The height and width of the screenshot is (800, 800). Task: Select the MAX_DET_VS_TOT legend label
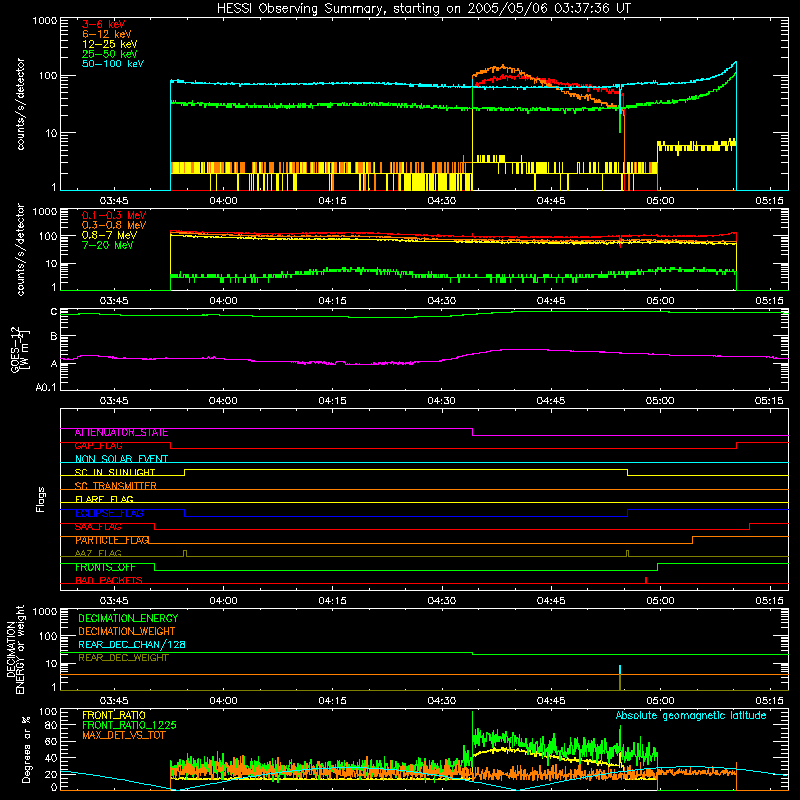coord(123,735)
